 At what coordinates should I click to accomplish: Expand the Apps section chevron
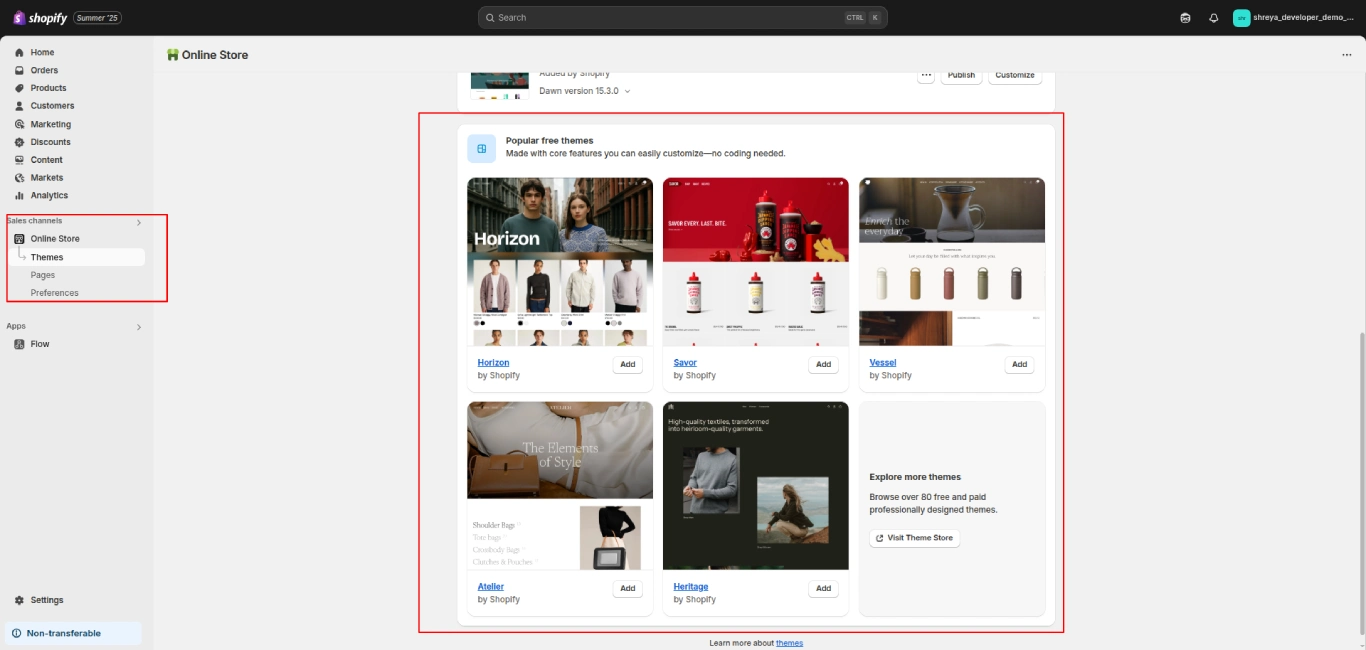pyautogui.click(x=139, y=327)
